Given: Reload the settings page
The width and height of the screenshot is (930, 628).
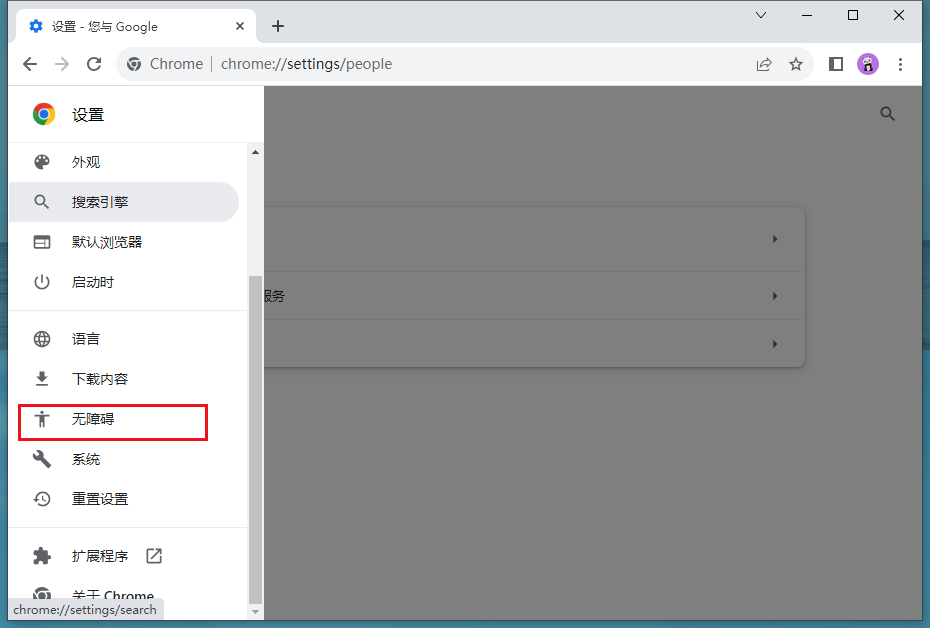Looking at the screenshot, I should (94, 64).
